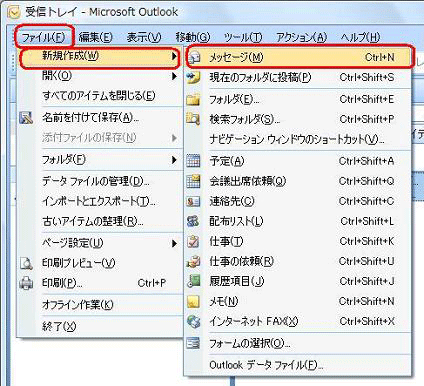Open the ツール(T) menu

(x=243, y=37)
